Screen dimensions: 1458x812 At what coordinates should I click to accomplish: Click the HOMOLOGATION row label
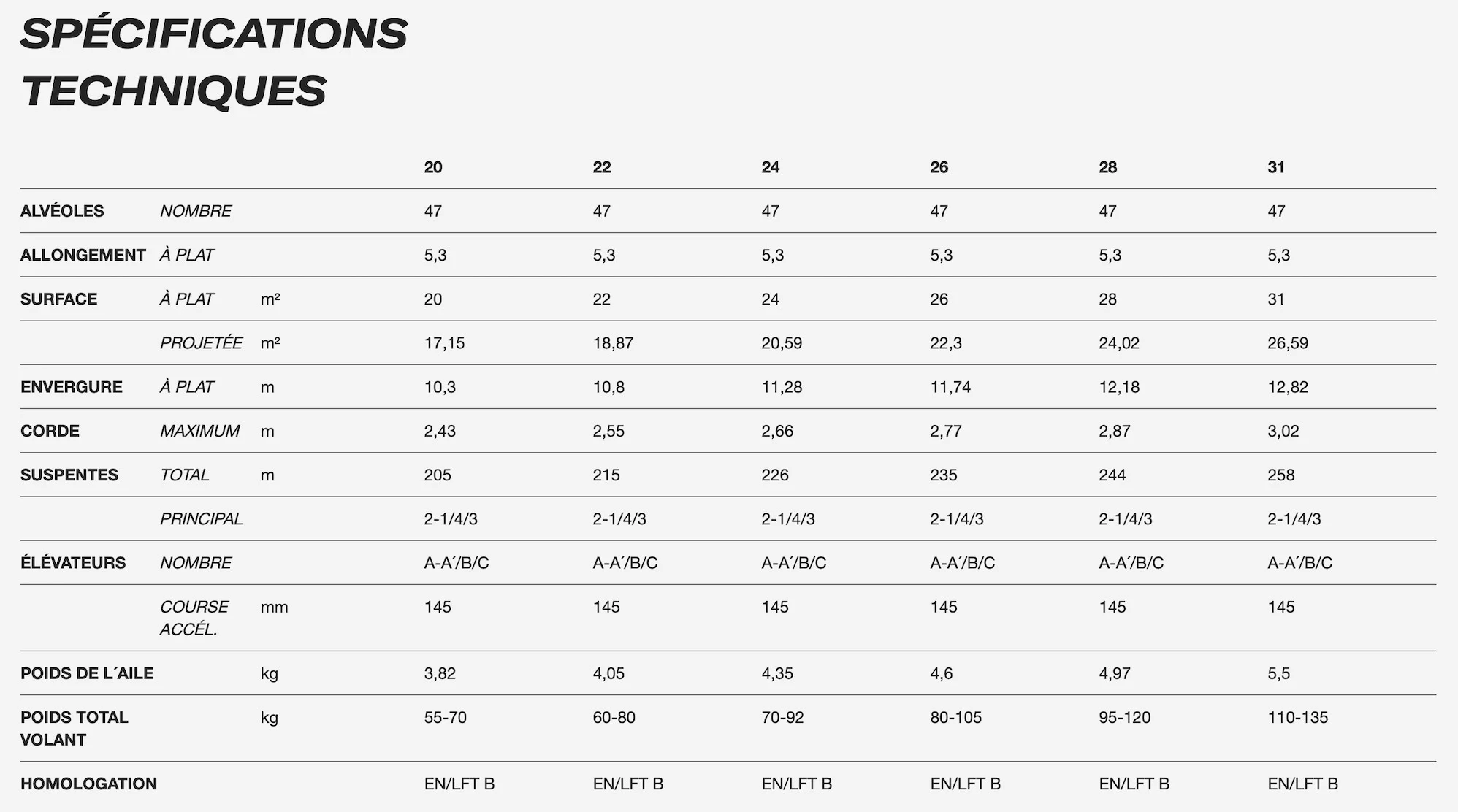(x=88, y=784)
